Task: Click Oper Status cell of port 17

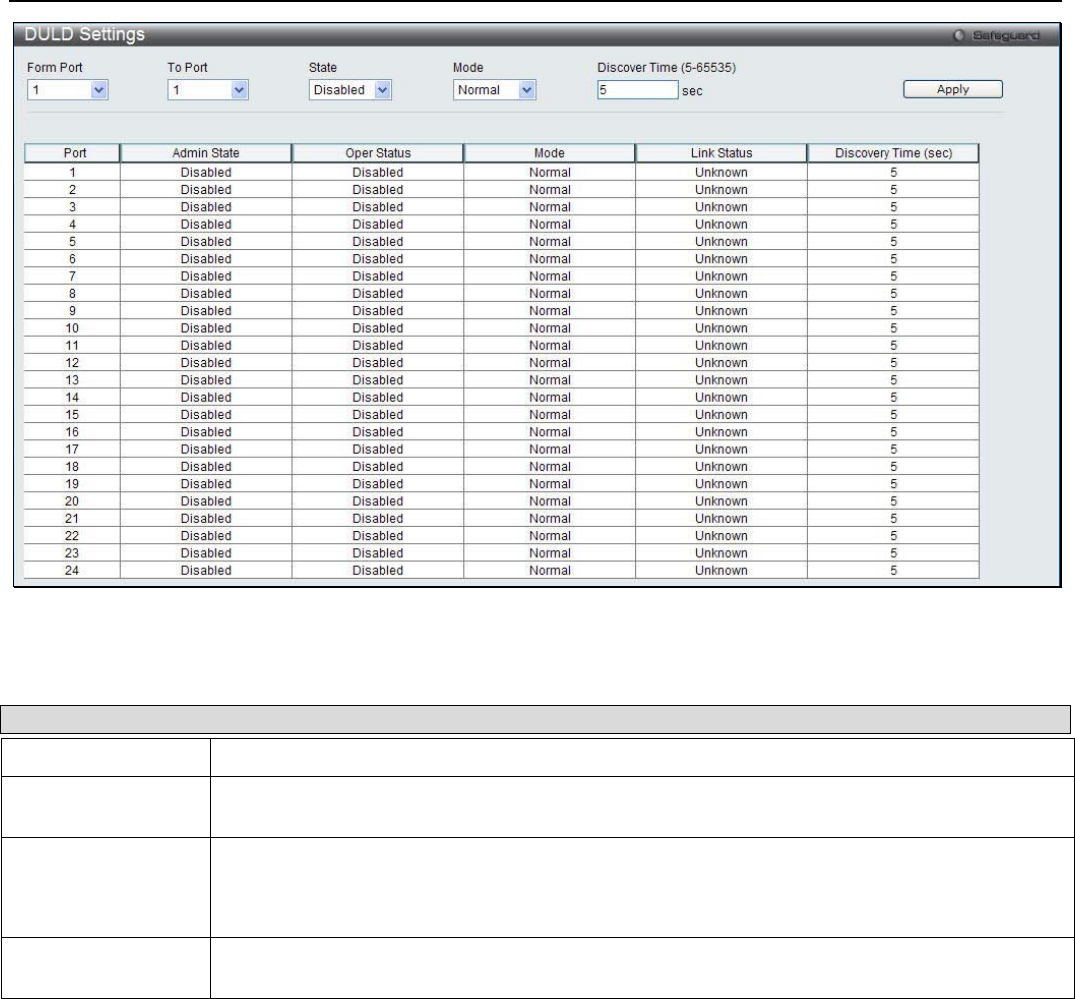Action: click(x=378, y=449)
